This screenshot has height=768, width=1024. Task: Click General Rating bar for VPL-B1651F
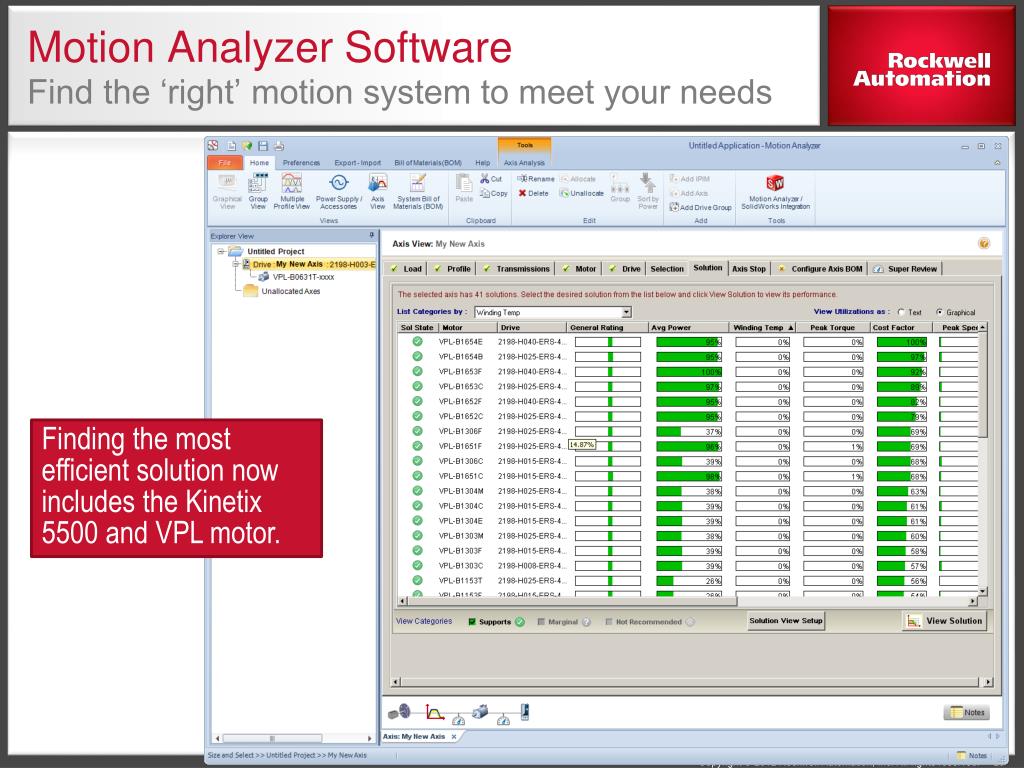tap(607, 447)
